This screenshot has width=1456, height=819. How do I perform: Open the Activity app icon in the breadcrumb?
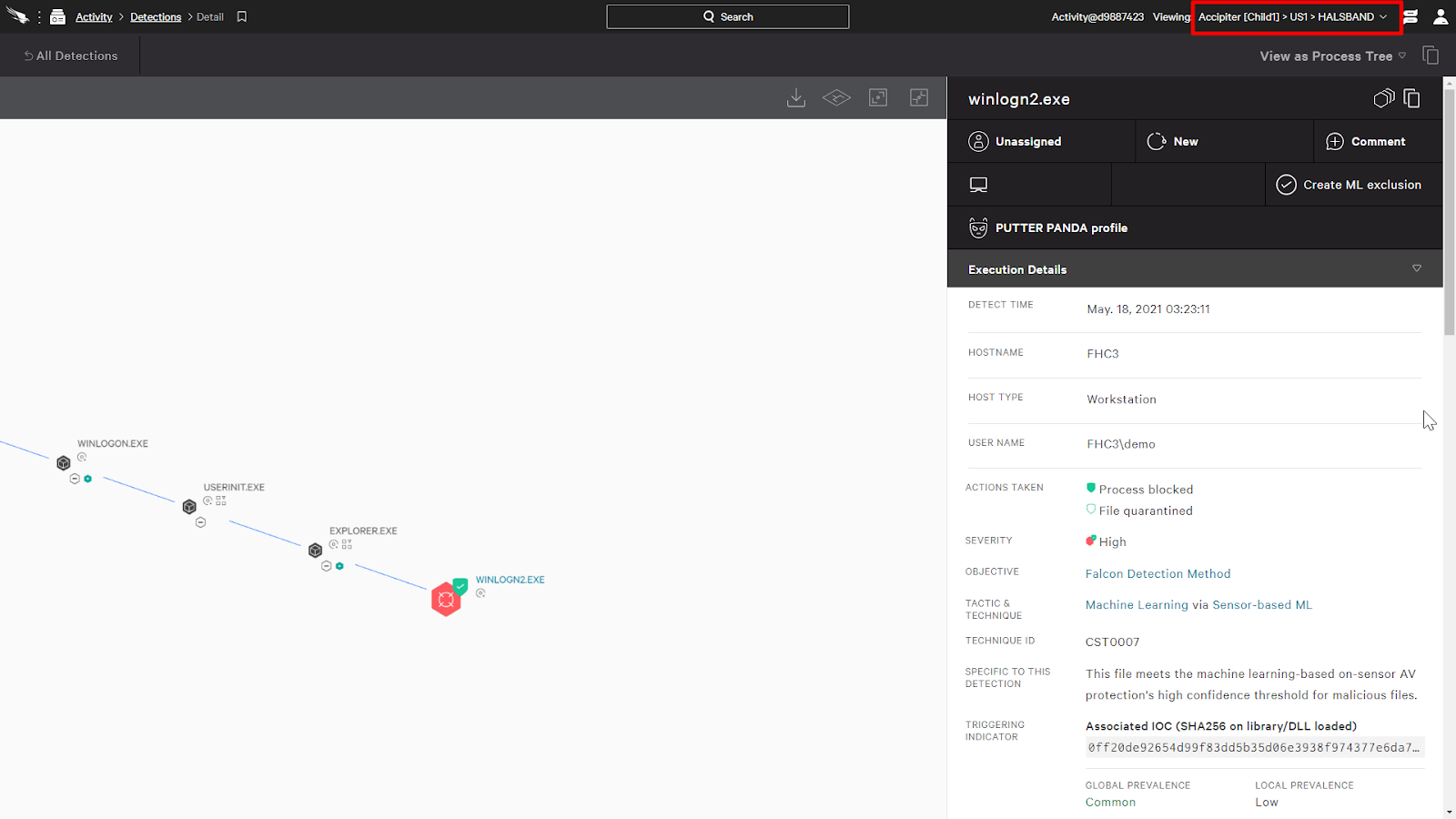pyautogui.click(x=57, y=16)
